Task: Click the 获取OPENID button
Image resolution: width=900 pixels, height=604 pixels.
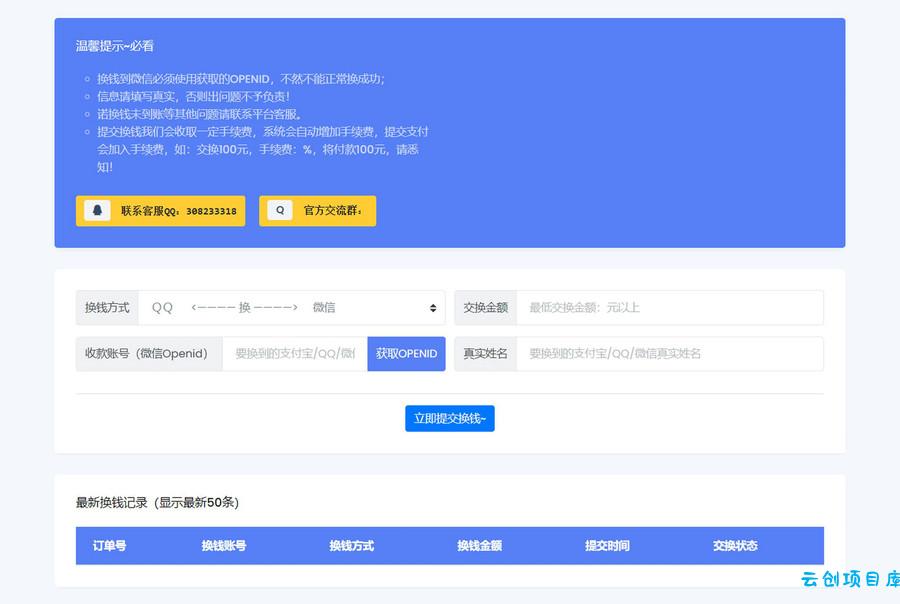Action: pos(406,354)
